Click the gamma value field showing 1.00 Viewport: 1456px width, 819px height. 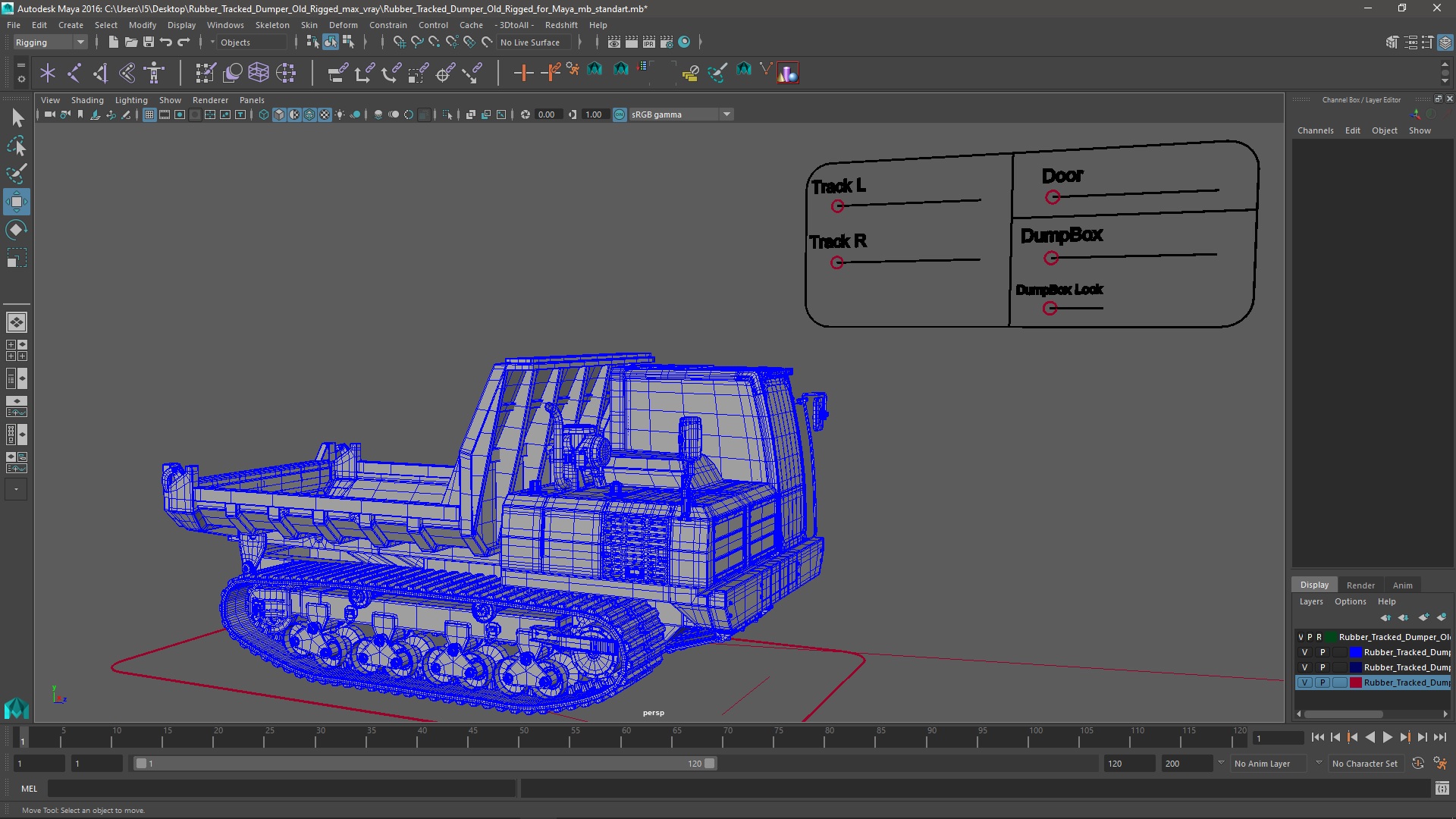595,115
